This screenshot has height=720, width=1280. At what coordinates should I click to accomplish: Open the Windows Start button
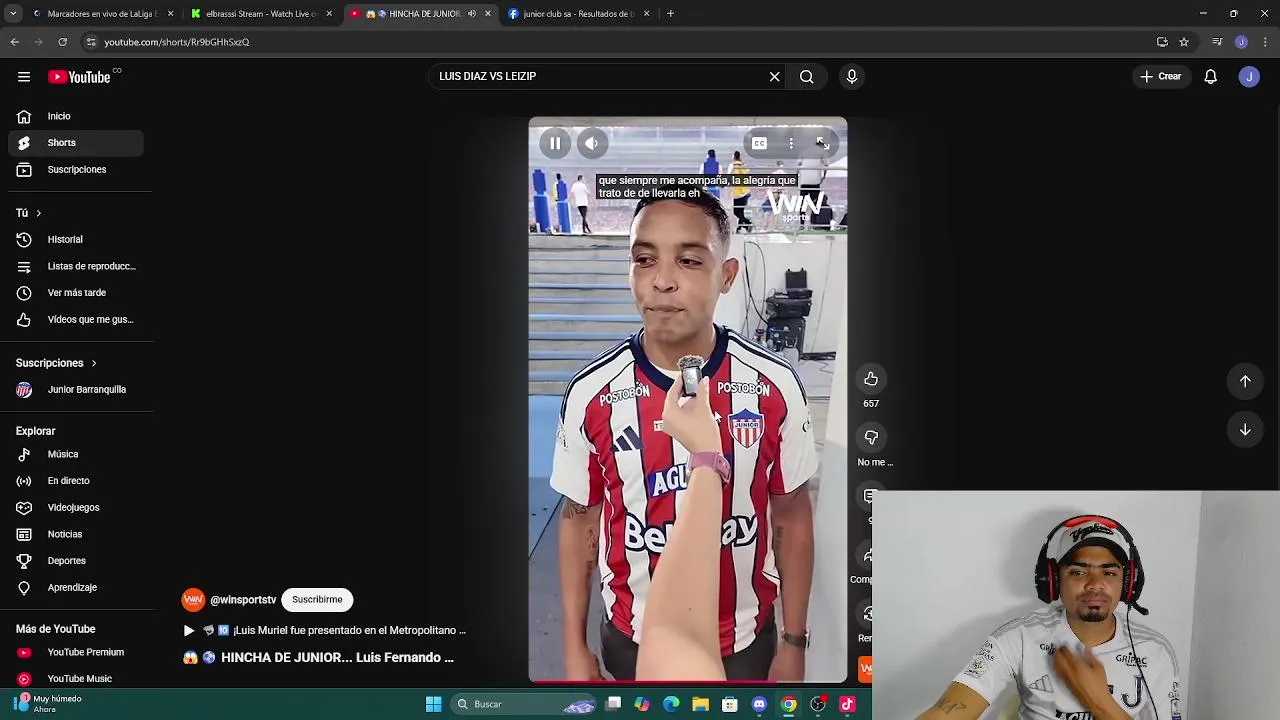(x=433, y=704)
